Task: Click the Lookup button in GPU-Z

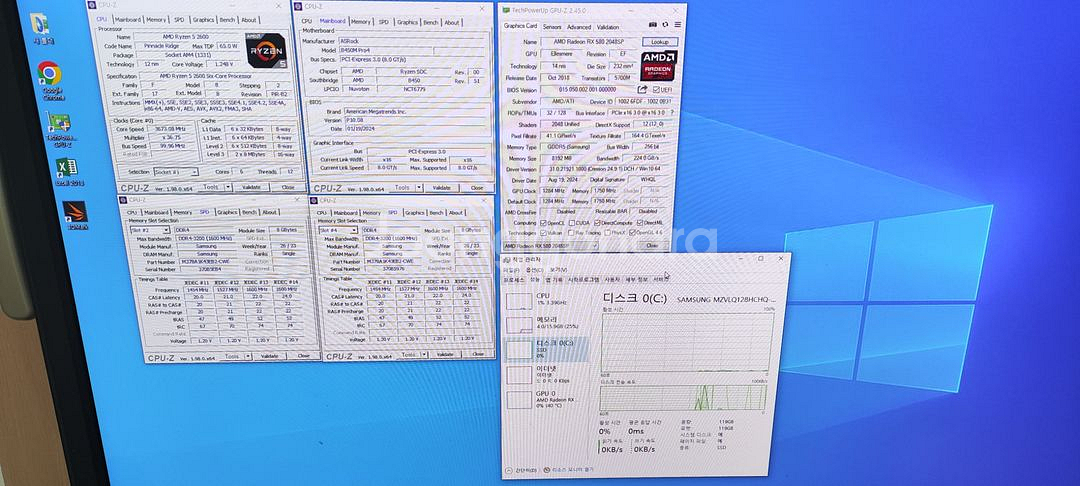Action: (660, 42)
